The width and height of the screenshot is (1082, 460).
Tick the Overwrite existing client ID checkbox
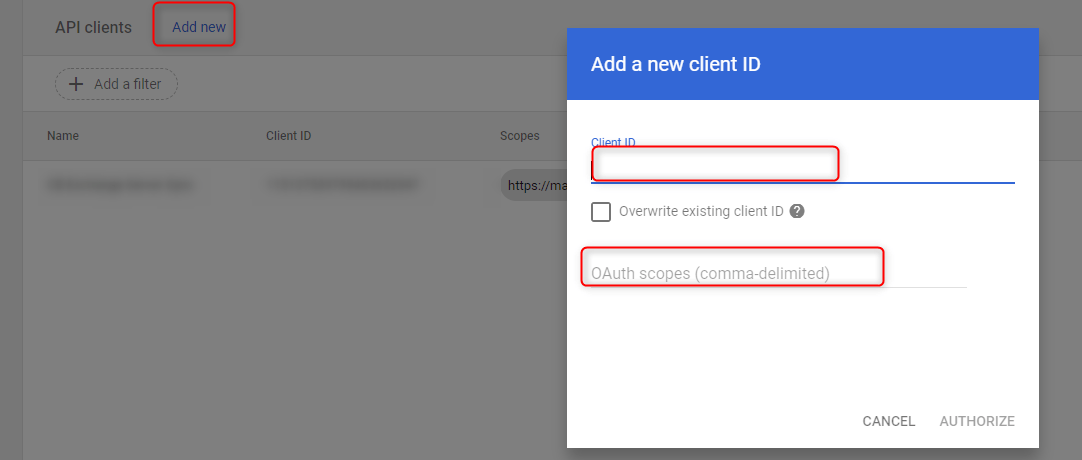tap(601, 212)
